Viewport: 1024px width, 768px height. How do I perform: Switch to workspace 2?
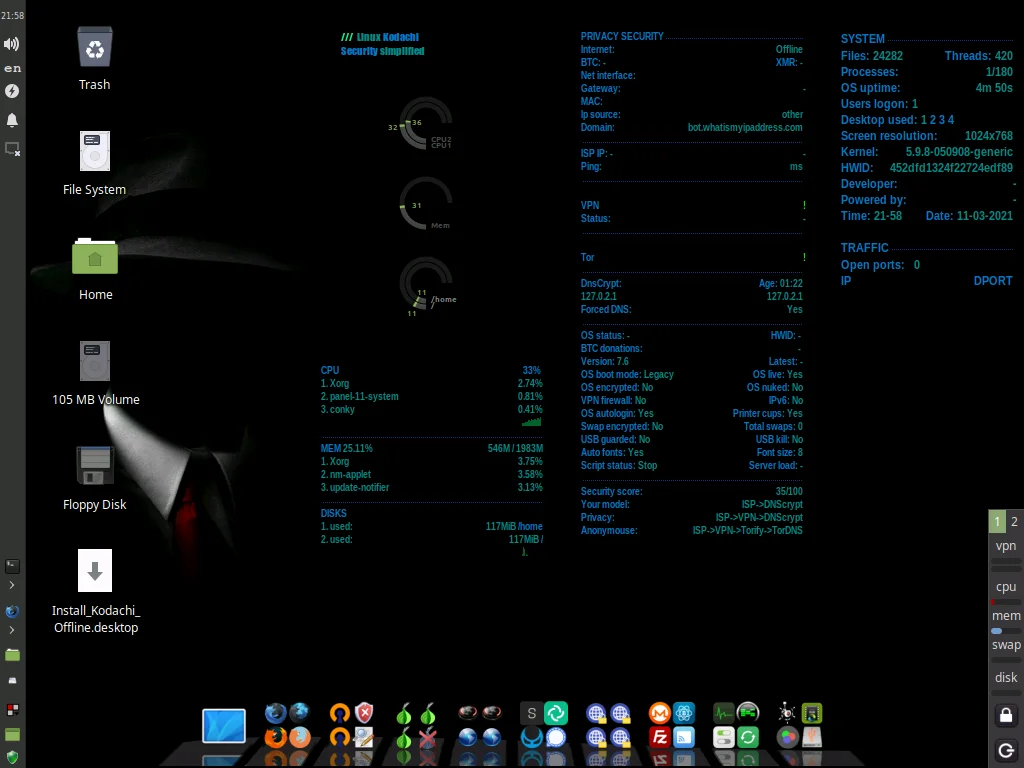point(1014,521)
